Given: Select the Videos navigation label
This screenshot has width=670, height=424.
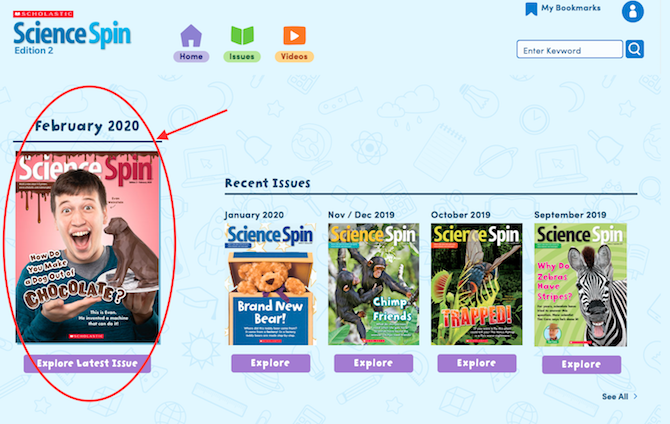Looking at the screenshot, I should pyautogui.click(x=294, y=56).
